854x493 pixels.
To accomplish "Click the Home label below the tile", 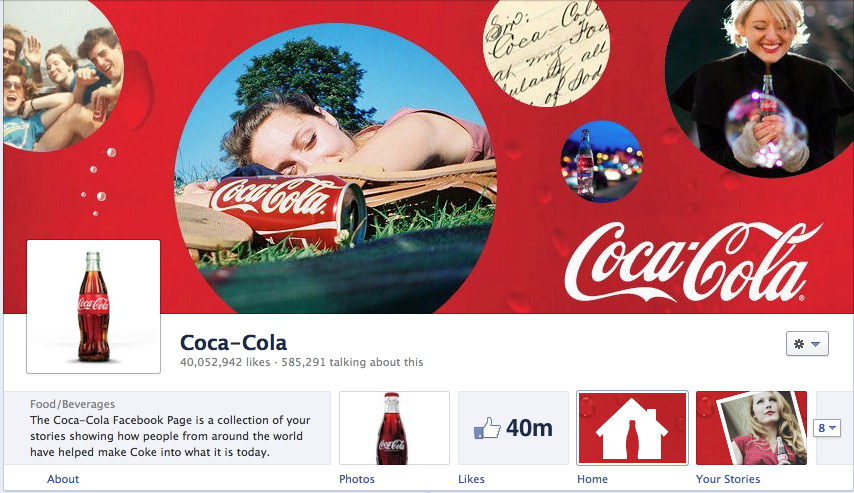I will pos(592,479).
